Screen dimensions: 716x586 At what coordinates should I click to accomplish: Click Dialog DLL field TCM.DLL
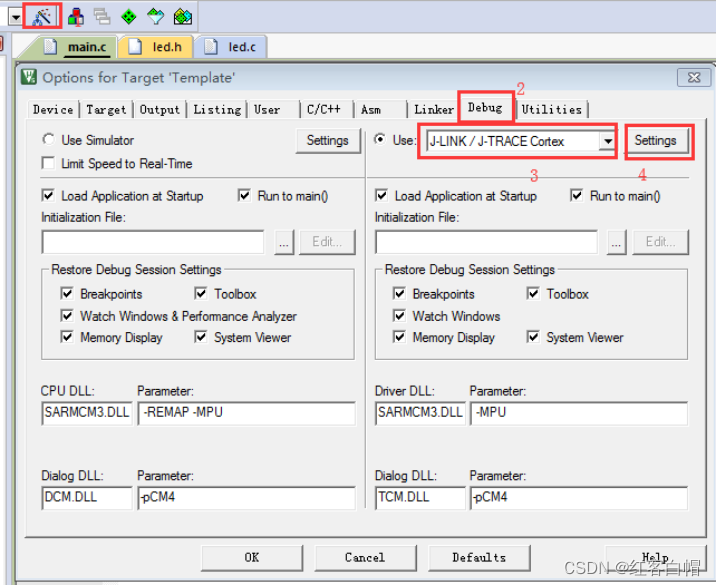[x=420, y=497]
